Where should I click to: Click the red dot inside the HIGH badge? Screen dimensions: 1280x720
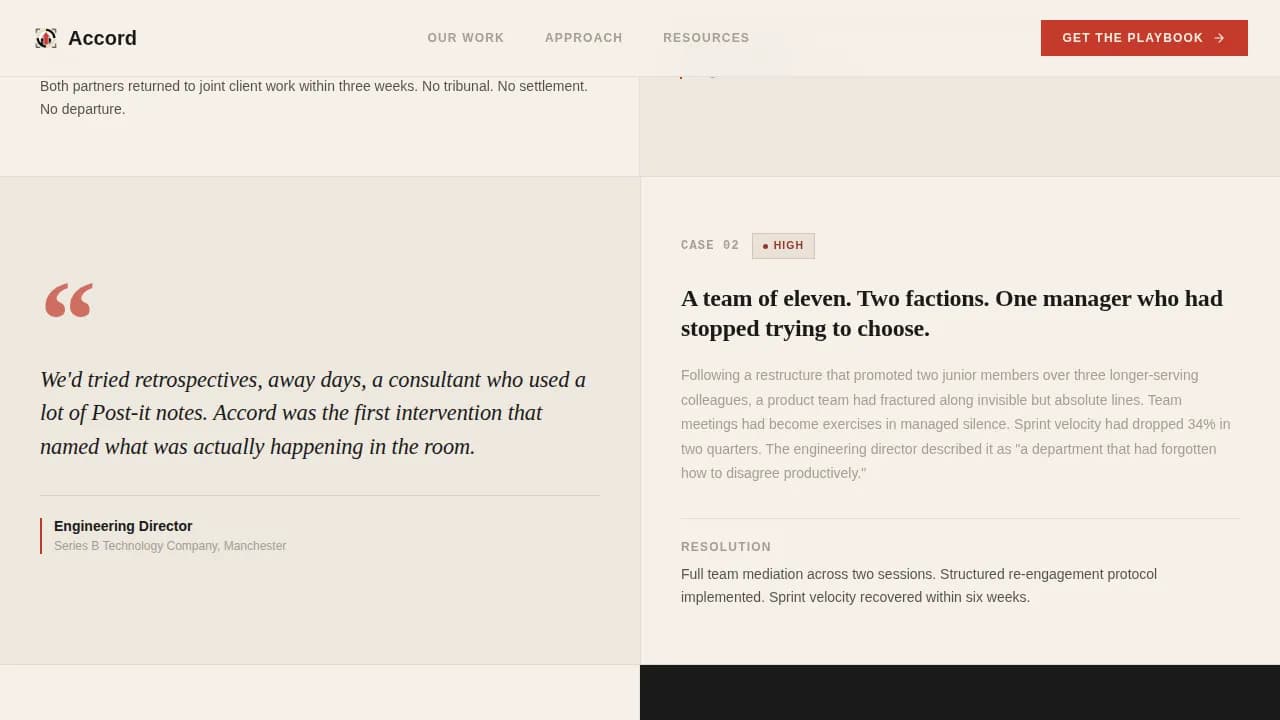(766, 245)
